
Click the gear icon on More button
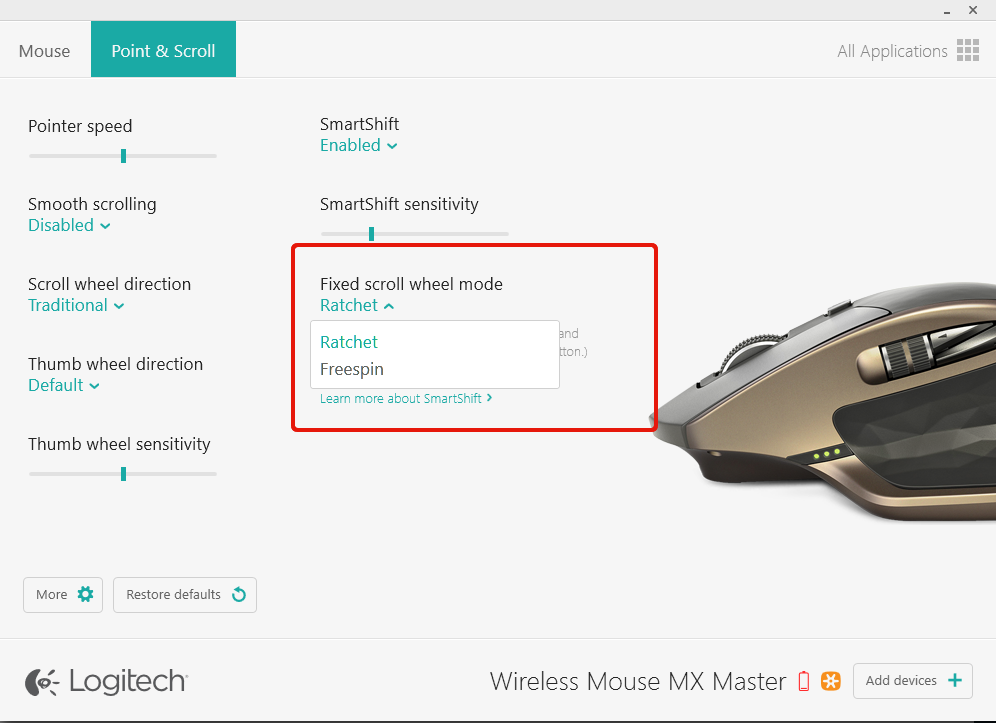point(85,594)
